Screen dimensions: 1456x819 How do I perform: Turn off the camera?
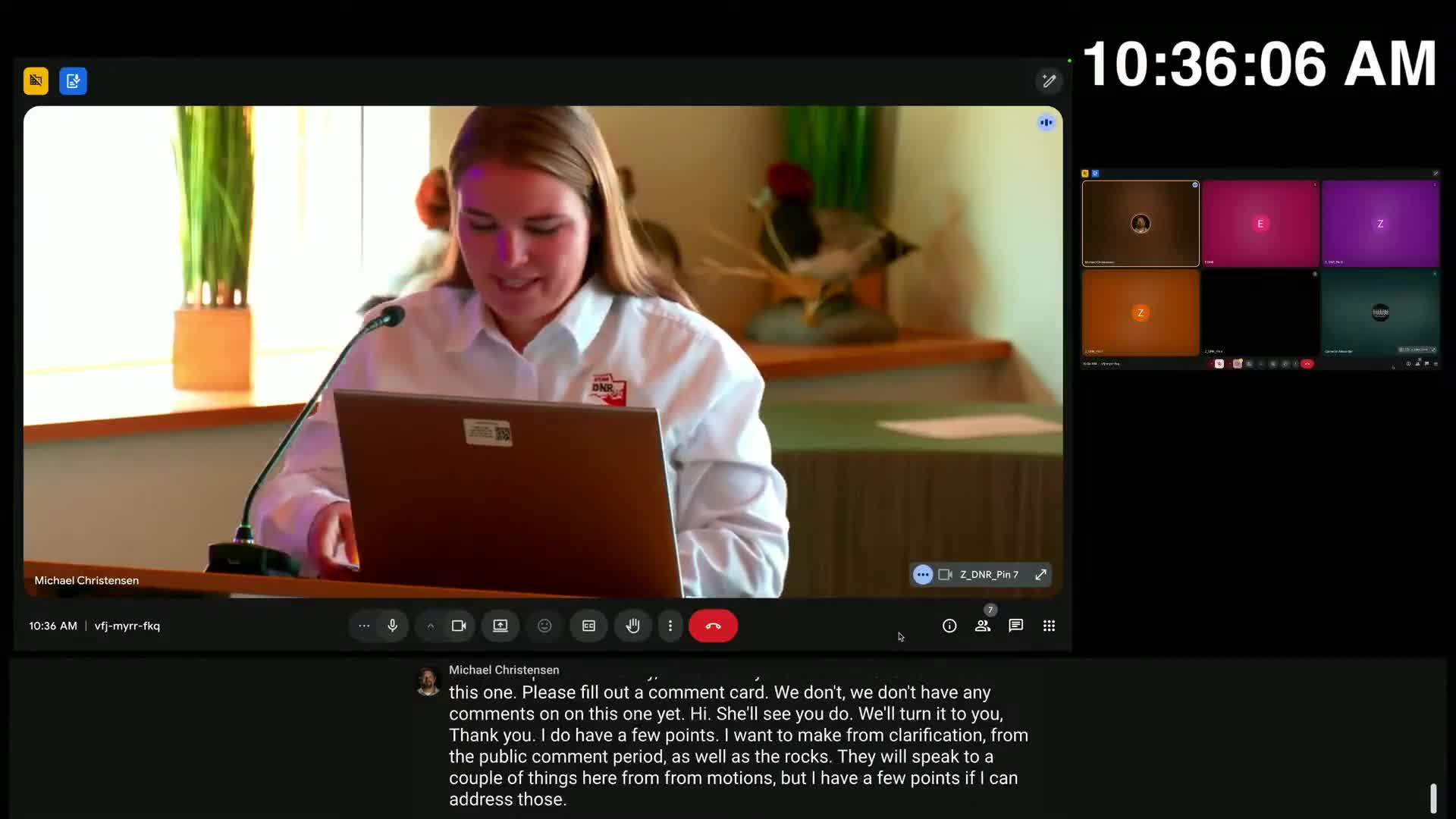click(459, 626)
